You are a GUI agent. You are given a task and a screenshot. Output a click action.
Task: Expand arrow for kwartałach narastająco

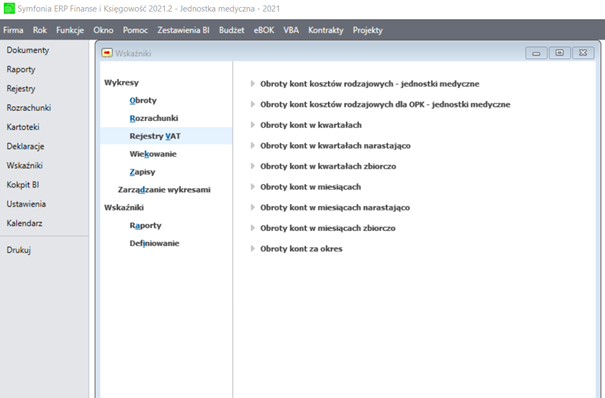[x=253, y=145]
